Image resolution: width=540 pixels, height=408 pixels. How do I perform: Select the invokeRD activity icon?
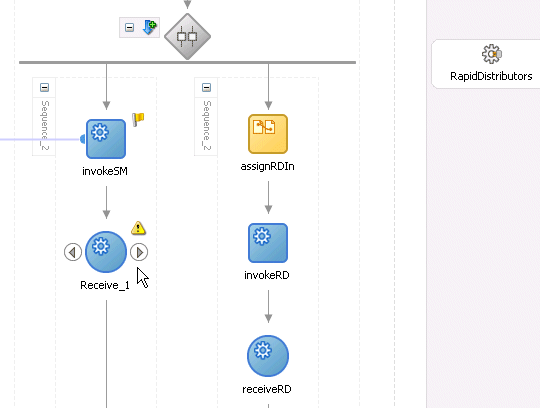point(268,243)
